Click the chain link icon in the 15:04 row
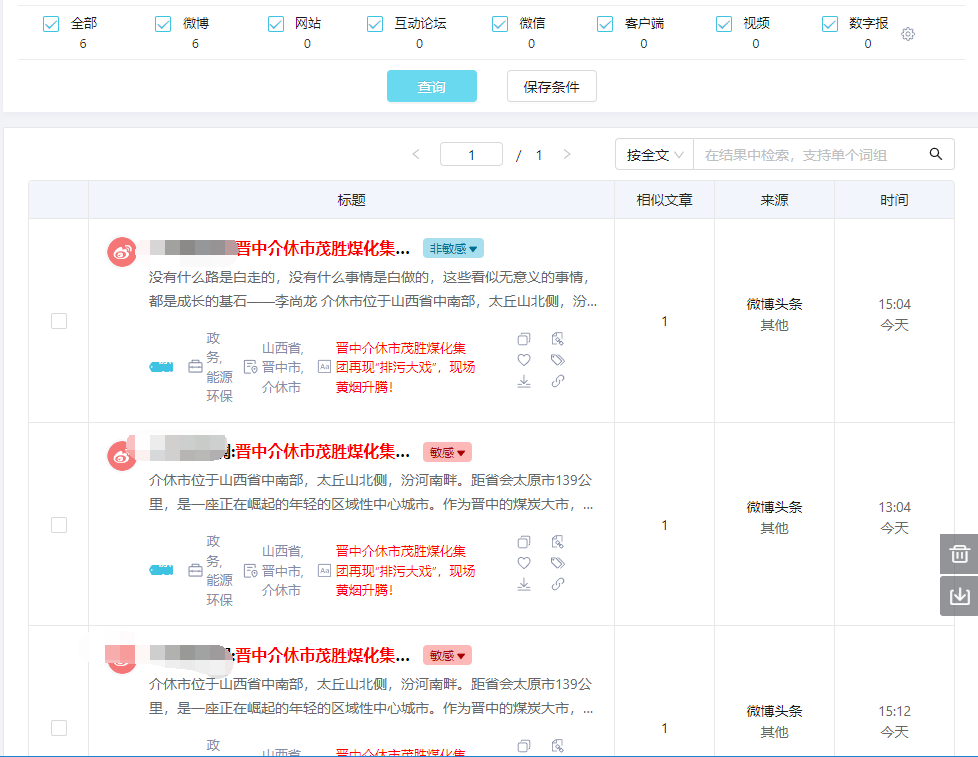This screenshot has height=757, width=978. 558,381
